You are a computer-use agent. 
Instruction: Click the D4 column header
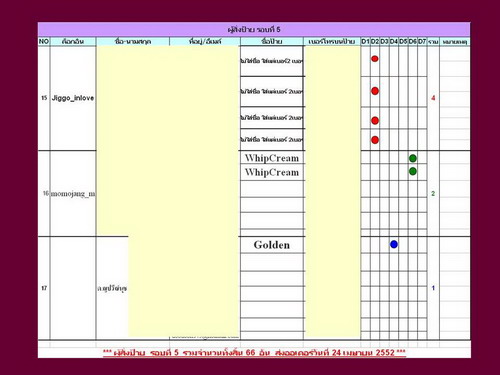click(x=394, y=41)
